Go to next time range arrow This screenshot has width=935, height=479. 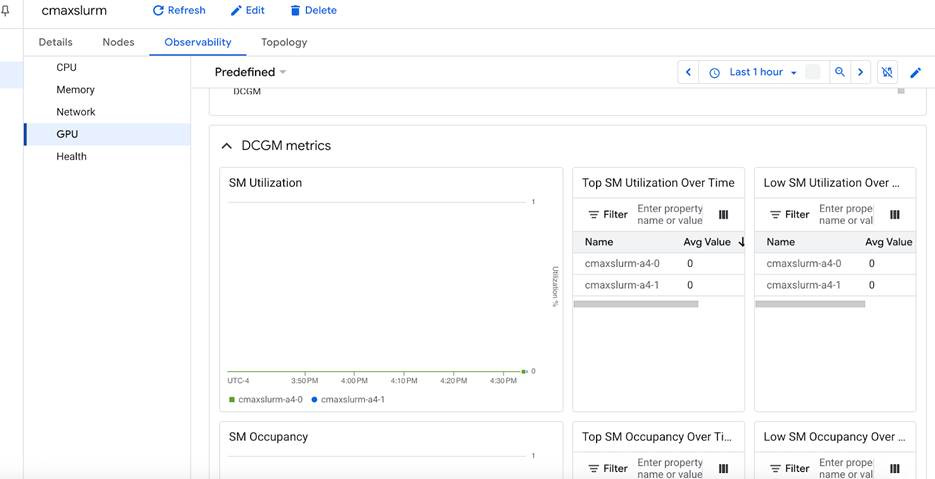pos(860,72)
